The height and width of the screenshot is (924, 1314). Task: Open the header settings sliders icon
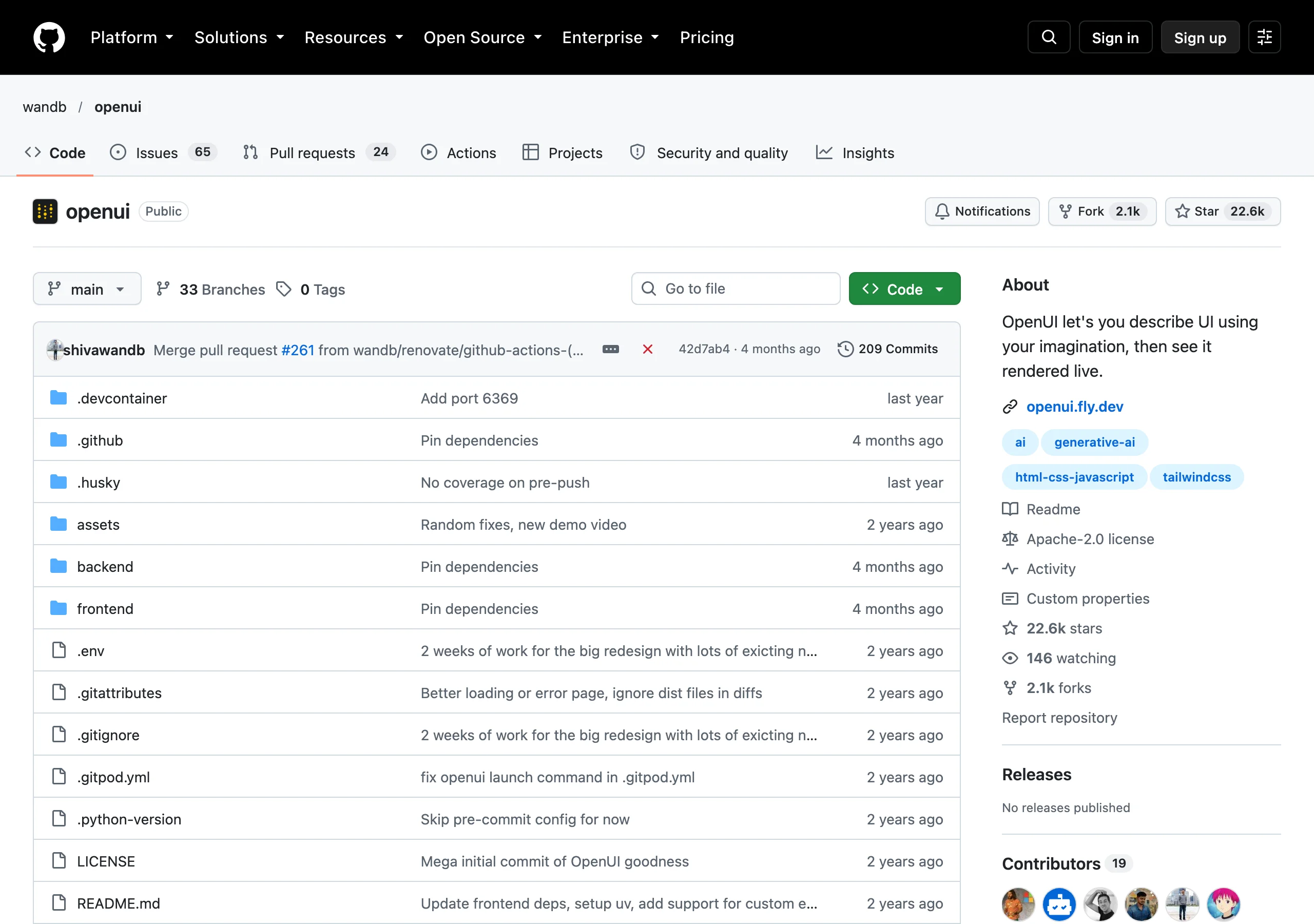click(1264, 37)
